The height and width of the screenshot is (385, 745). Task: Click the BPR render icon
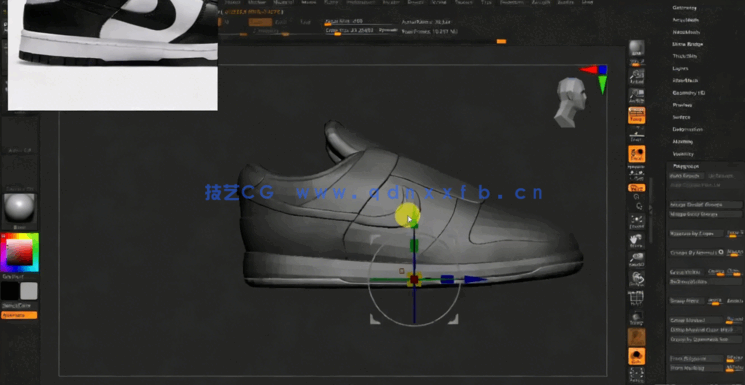637,48
